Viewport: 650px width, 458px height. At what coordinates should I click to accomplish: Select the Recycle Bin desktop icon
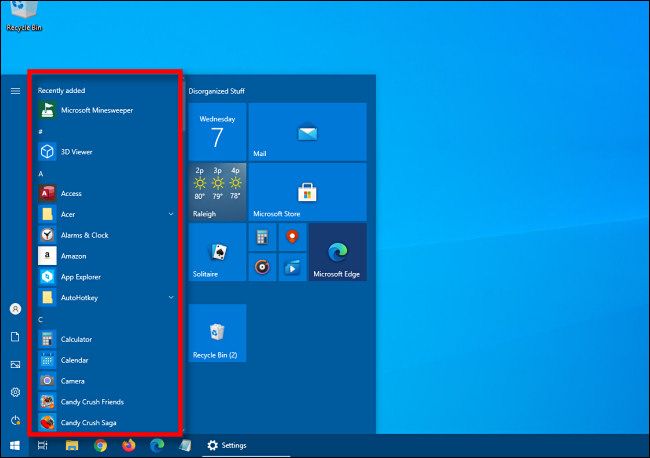click(x=24, y=16)
